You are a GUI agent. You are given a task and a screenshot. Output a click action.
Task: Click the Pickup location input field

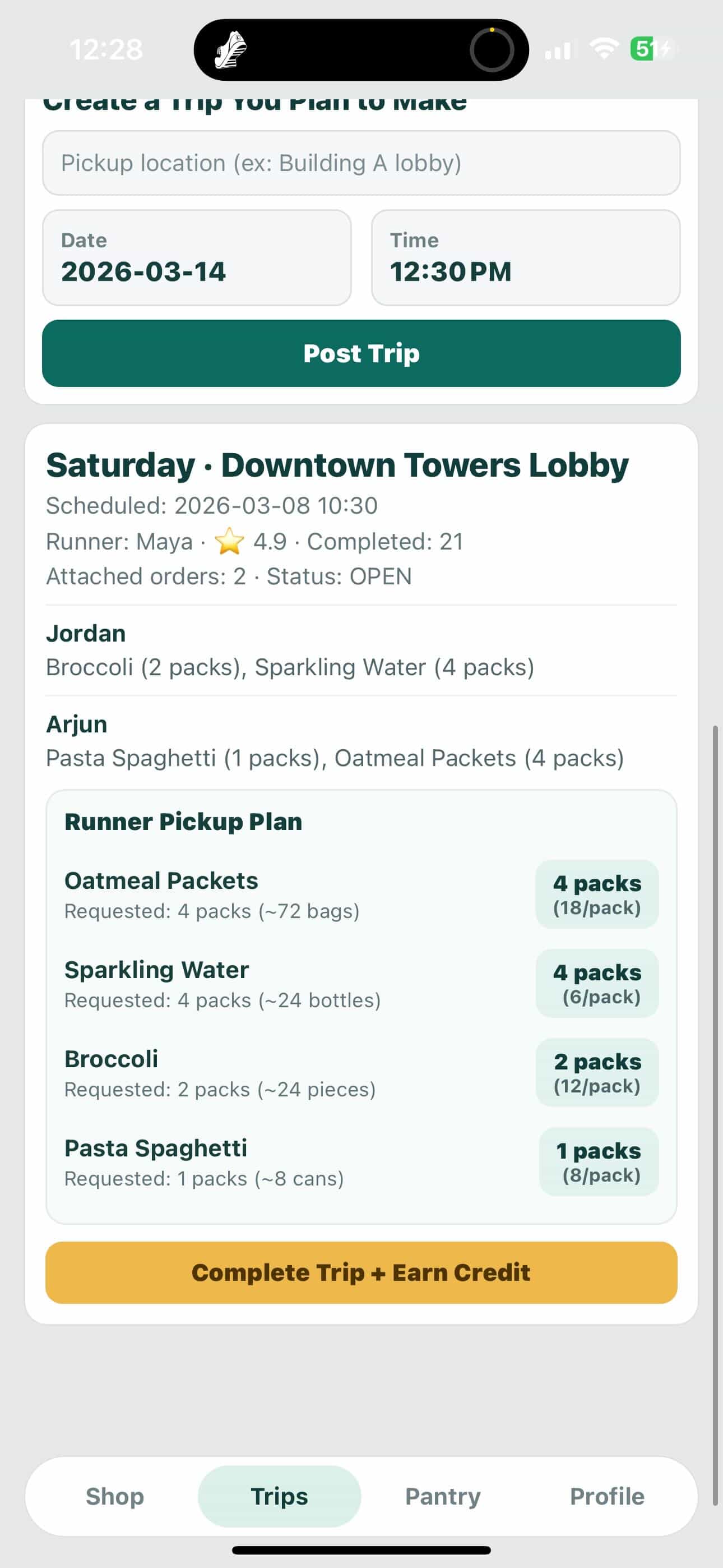coord(361,163)
